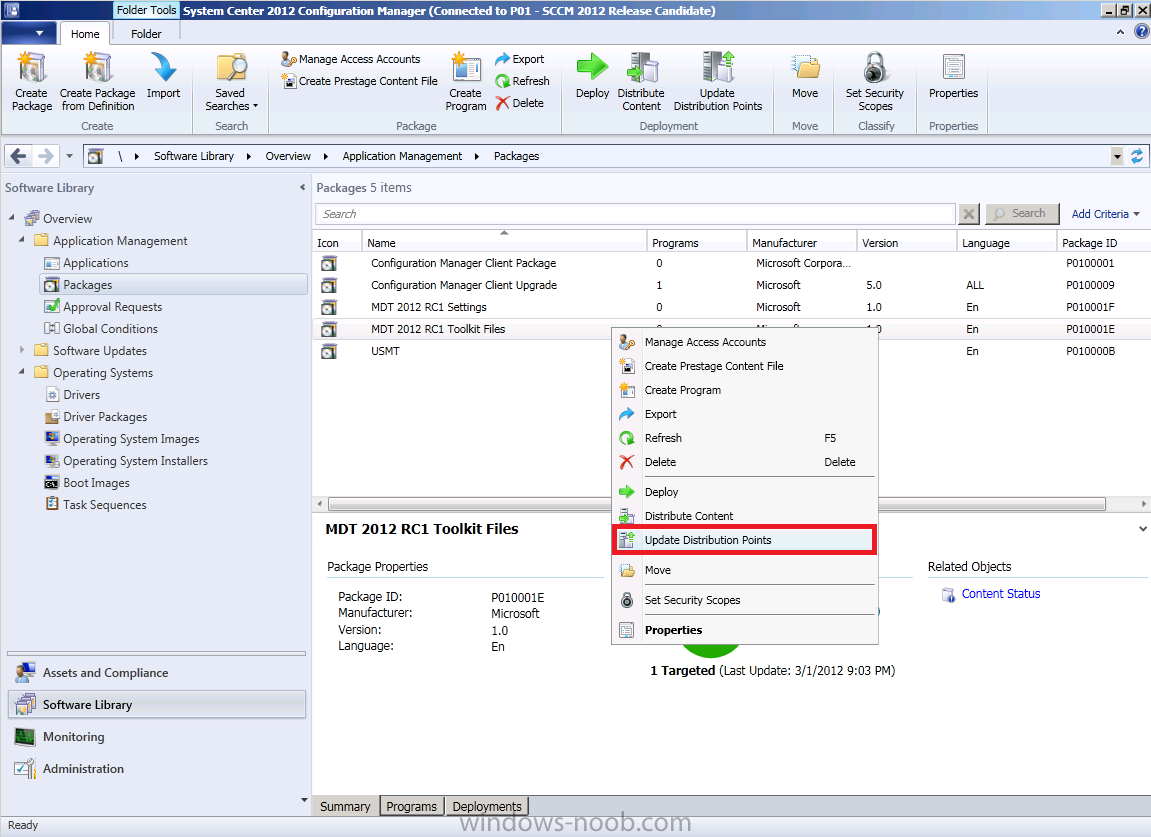1151x837 pixels.
Task: Click the Search button
Action: pos(1022,214)
